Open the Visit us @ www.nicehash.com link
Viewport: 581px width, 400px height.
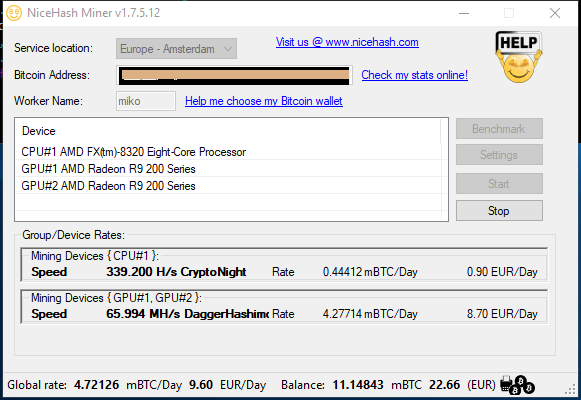tap(347, 42)
